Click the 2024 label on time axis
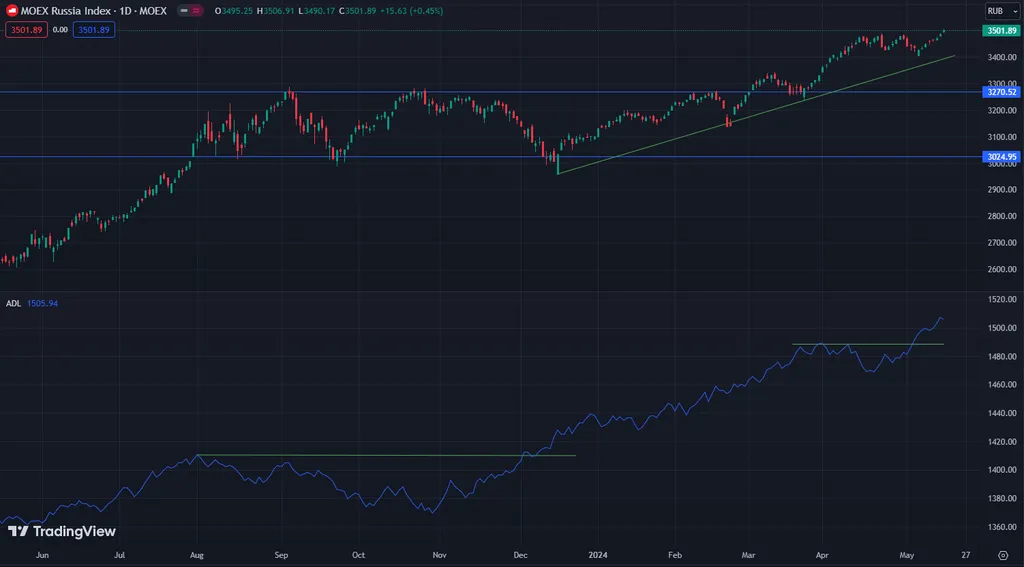1024x567 pixels. click(598, 555)
